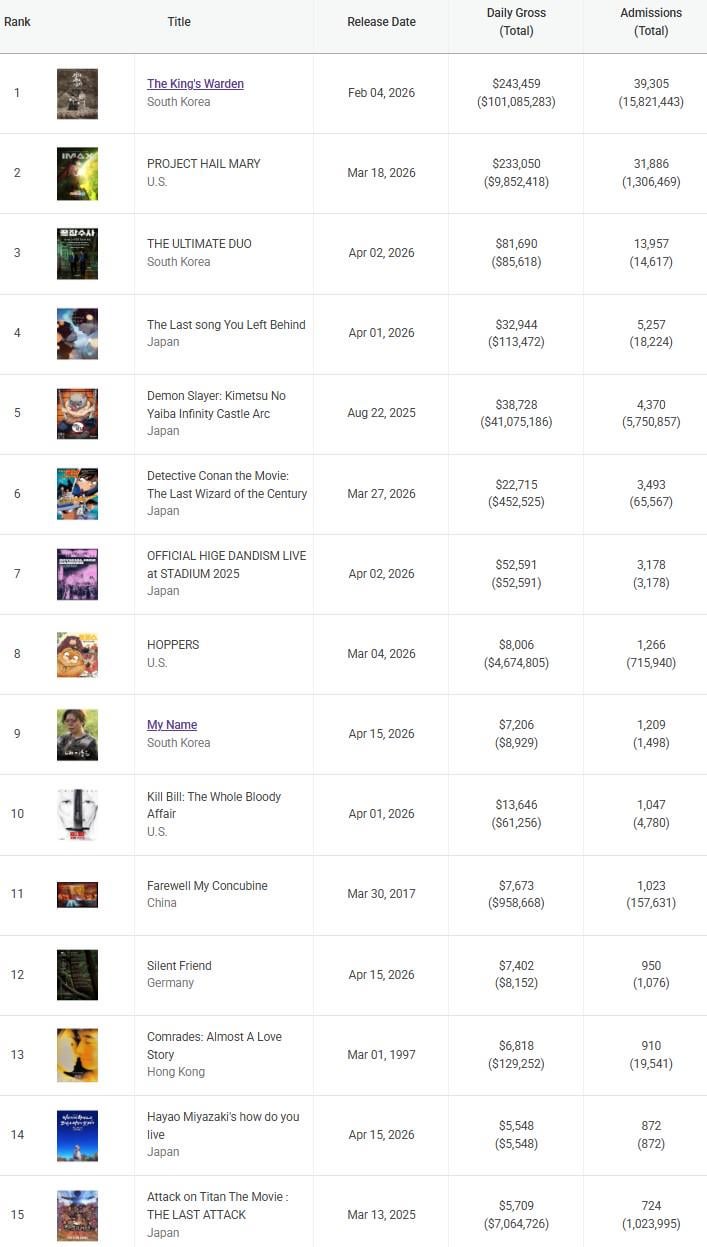The image size is (707, 1247).
Task: Click Daily Gross (Total) column header
Action: pyautogui.click(x=516, y=22)
